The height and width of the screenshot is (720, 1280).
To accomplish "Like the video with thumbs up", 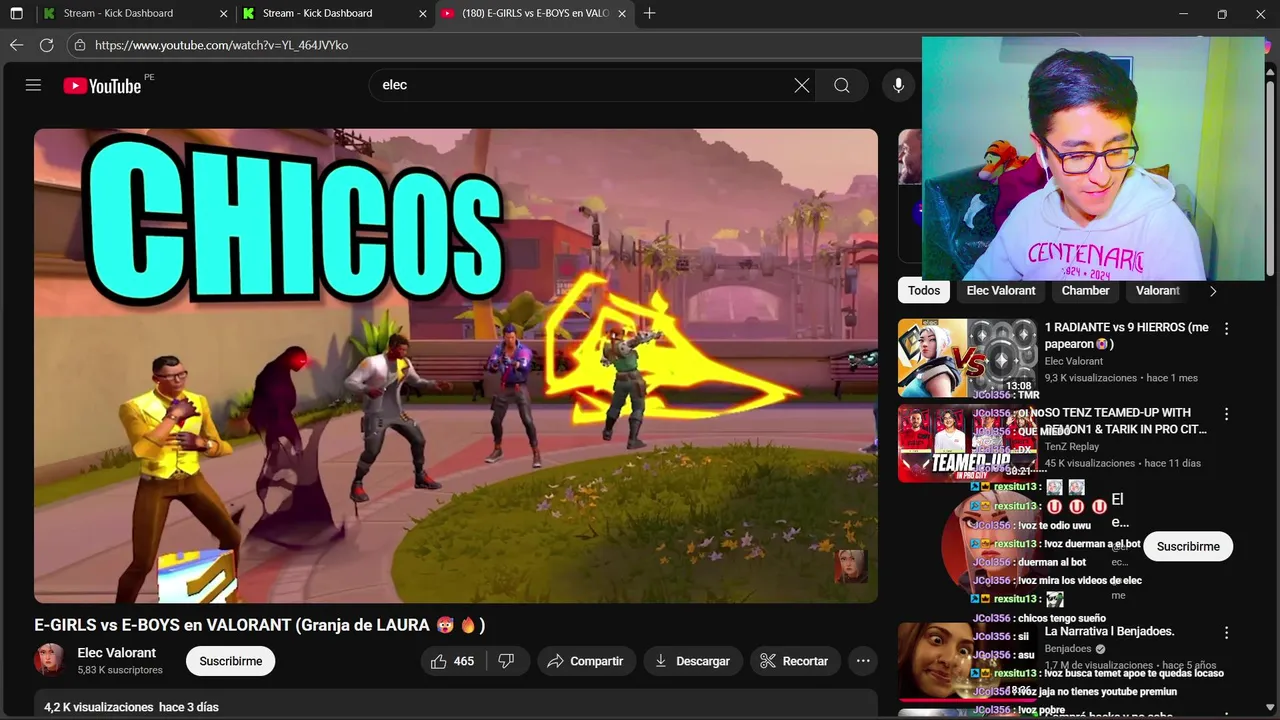I will [x=452, y=661].
